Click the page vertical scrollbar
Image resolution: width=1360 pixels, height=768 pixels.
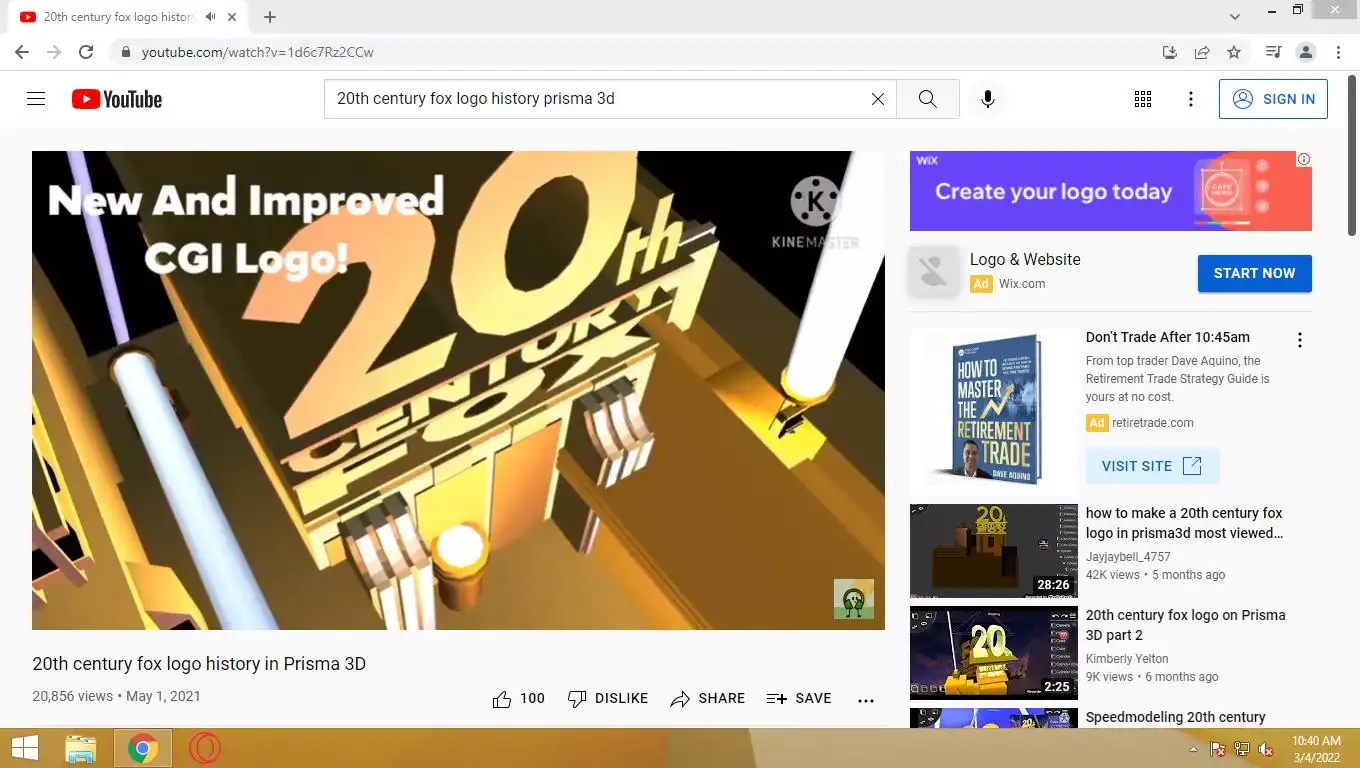[1352, 155]
